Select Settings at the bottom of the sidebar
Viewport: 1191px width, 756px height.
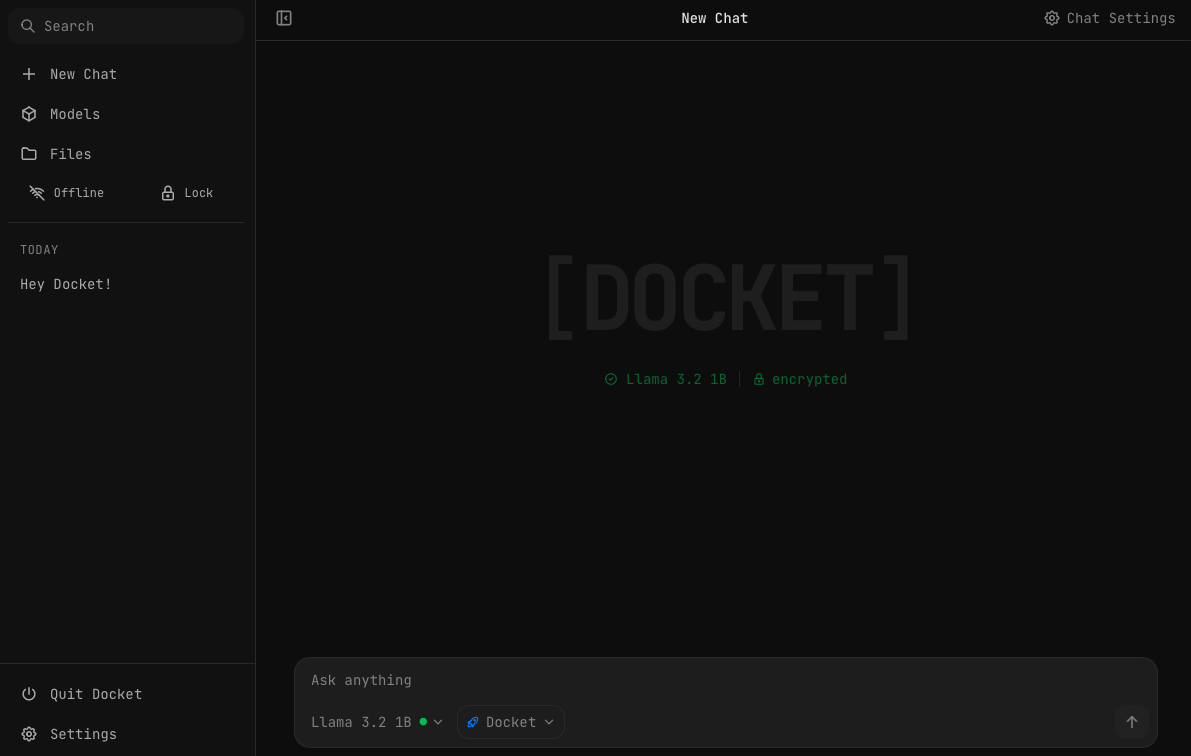[83, 734]
